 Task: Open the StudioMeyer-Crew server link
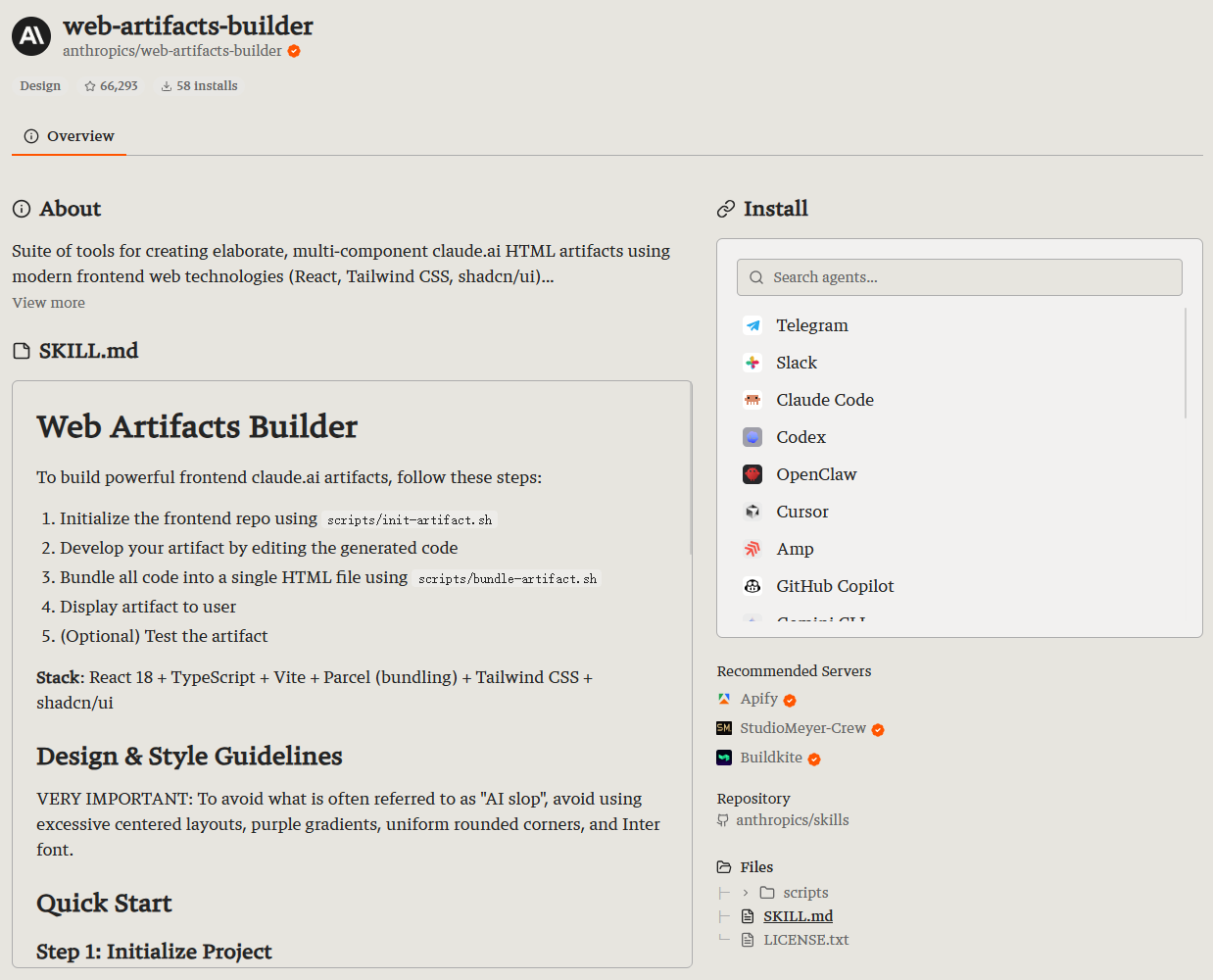pyautogui.click(x=803, y=728)
